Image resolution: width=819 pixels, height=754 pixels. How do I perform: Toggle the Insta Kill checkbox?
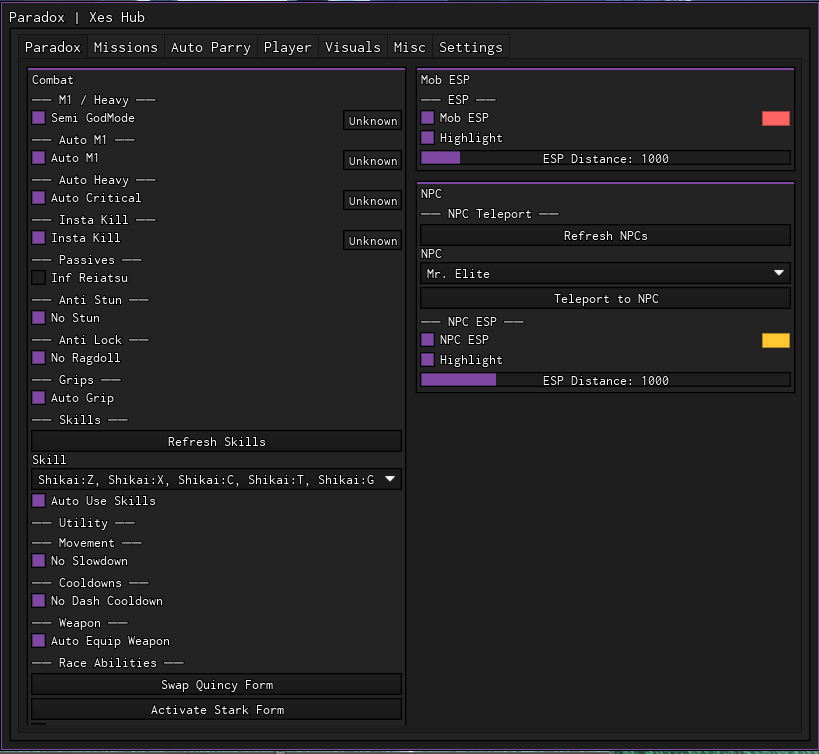(39, 238)
